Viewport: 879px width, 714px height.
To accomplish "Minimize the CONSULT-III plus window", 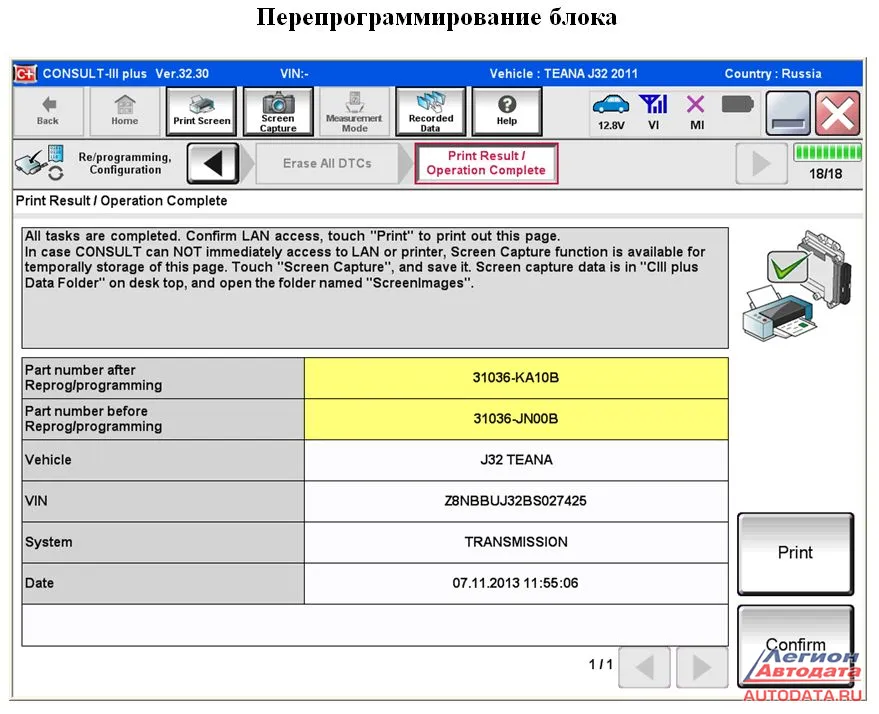I will pos(788,113).
